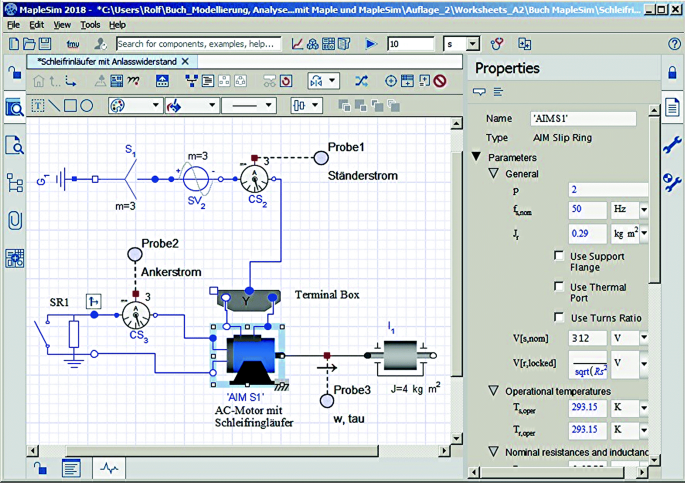Image resolution: width=685 pixels, height=483 pixels.
Task: Select the Rectangle drawing tool
Action: (70, 106)
